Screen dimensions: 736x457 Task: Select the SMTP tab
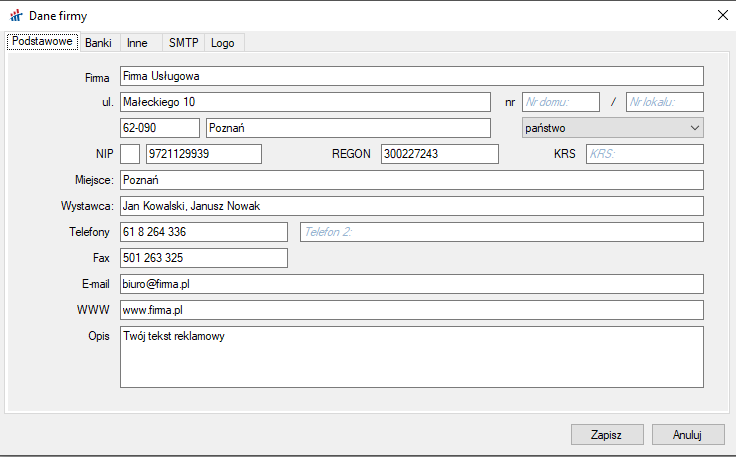click(x=183, y=43)
